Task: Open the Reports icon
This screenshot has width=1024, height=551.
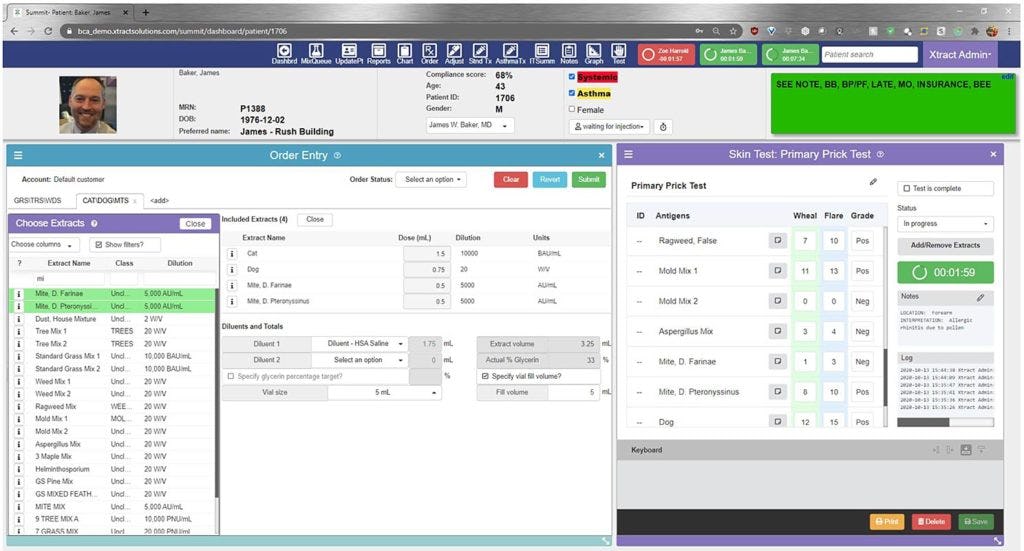Action: (379, 54)
